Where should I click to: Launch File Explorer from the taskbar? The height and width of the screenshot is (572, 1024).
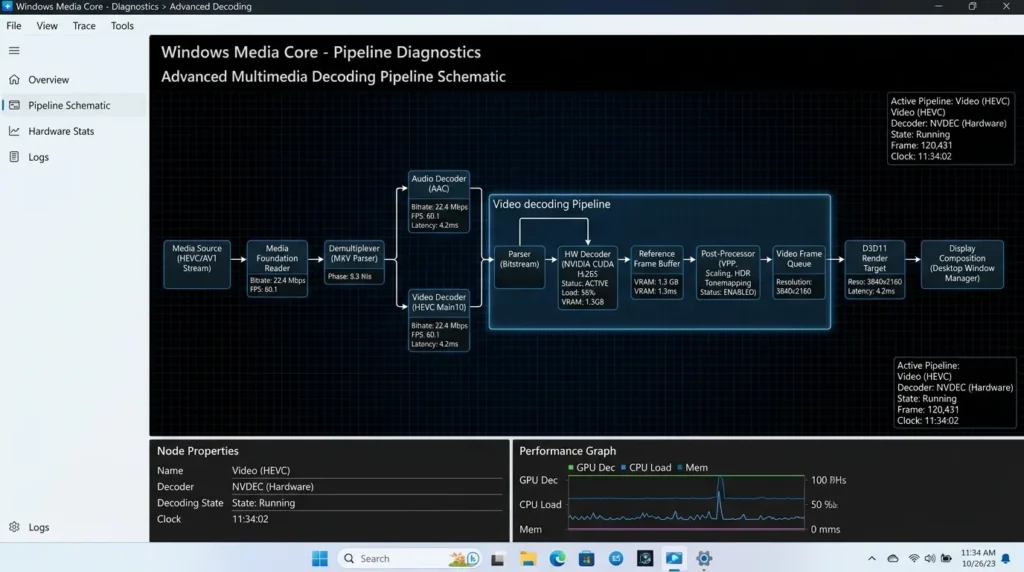528,558
